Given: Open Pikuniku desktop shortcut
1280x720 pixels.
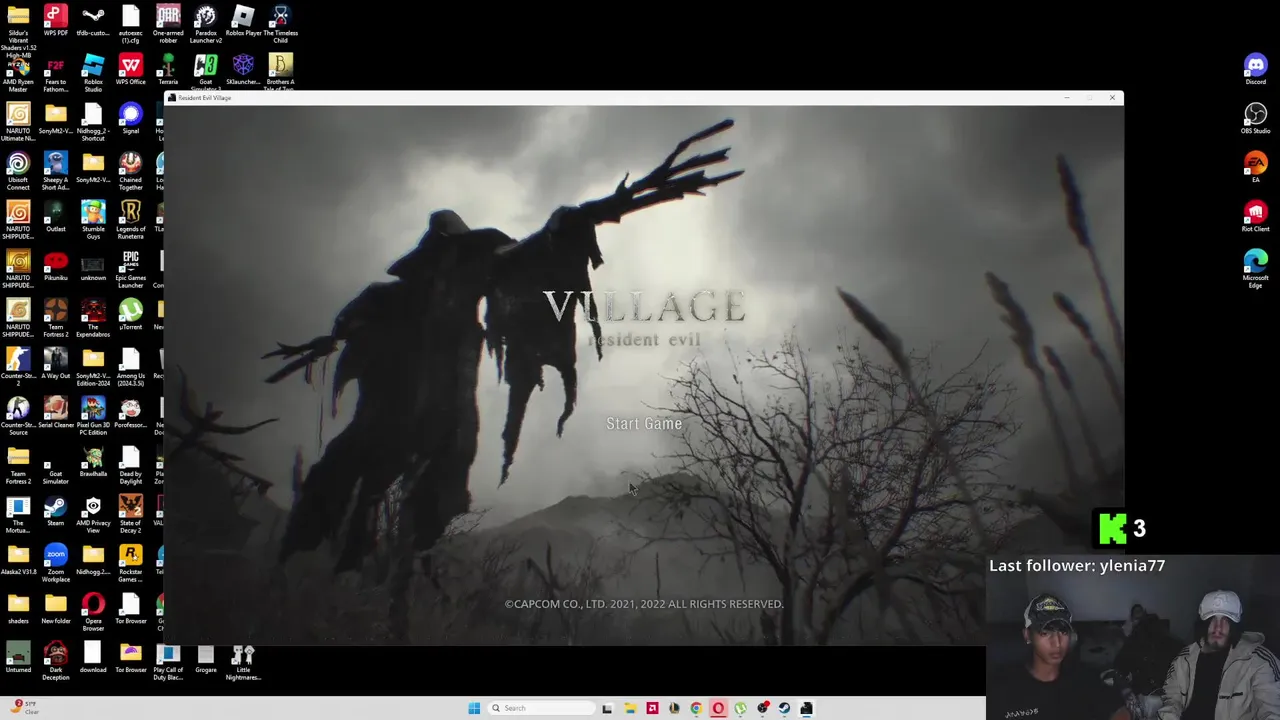Looking at the screenshot, I should tap(56, 266).
